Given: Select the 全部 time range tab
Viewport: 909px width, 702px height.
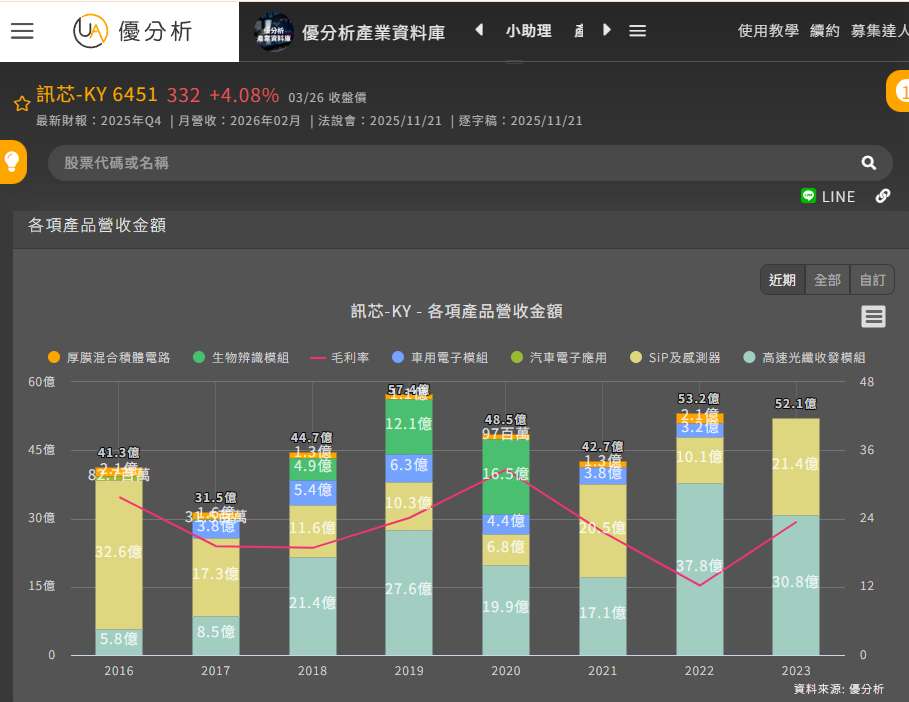Looking at the screenshot, I should [827, 280].
